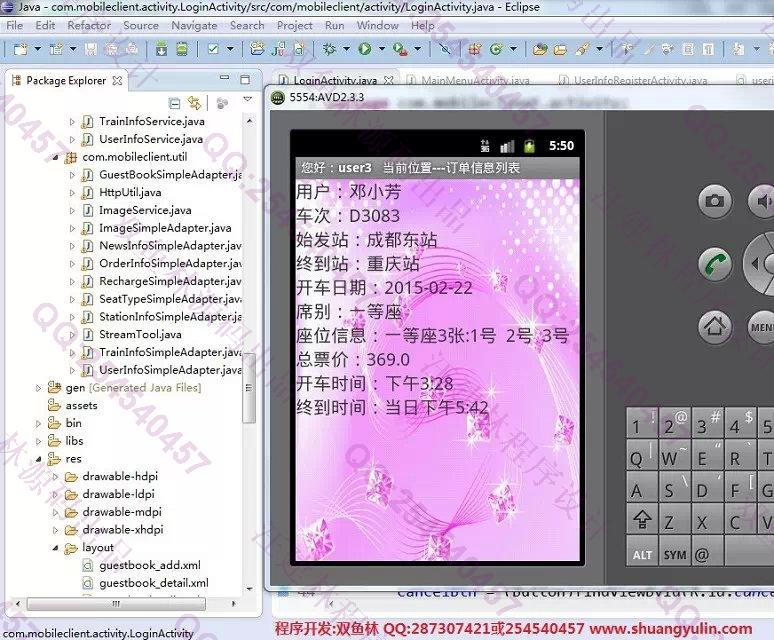Select StreamTool.java in the tree

tap(140, 335)
